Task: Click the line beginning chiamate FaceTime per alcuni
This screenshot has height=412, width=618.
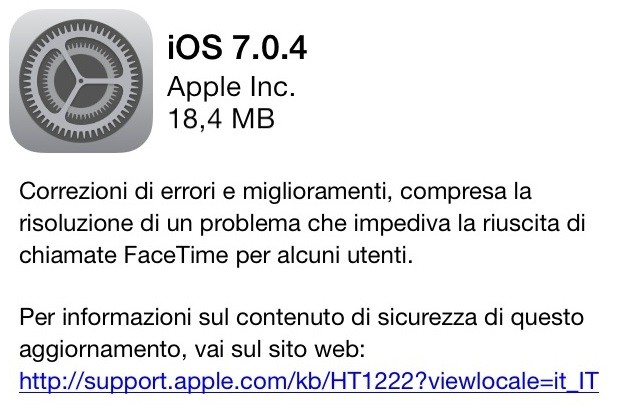Action: click(x=216, y=255)
